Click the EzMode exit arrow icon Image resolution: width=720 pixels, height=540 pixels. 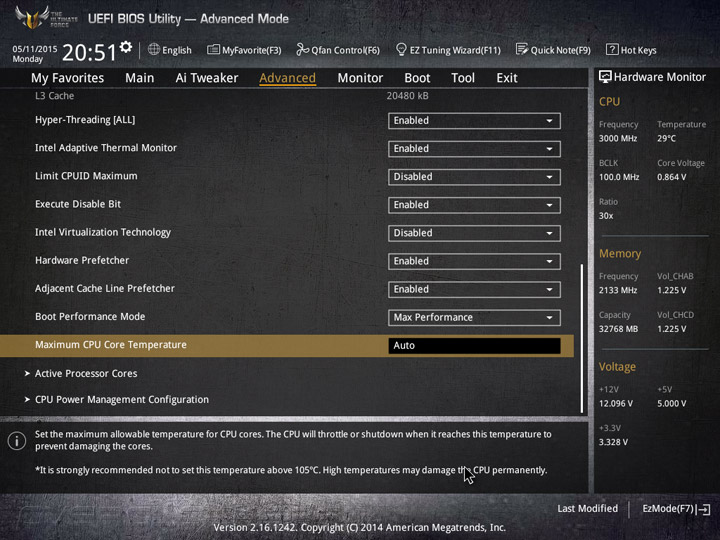click(703, 509)
